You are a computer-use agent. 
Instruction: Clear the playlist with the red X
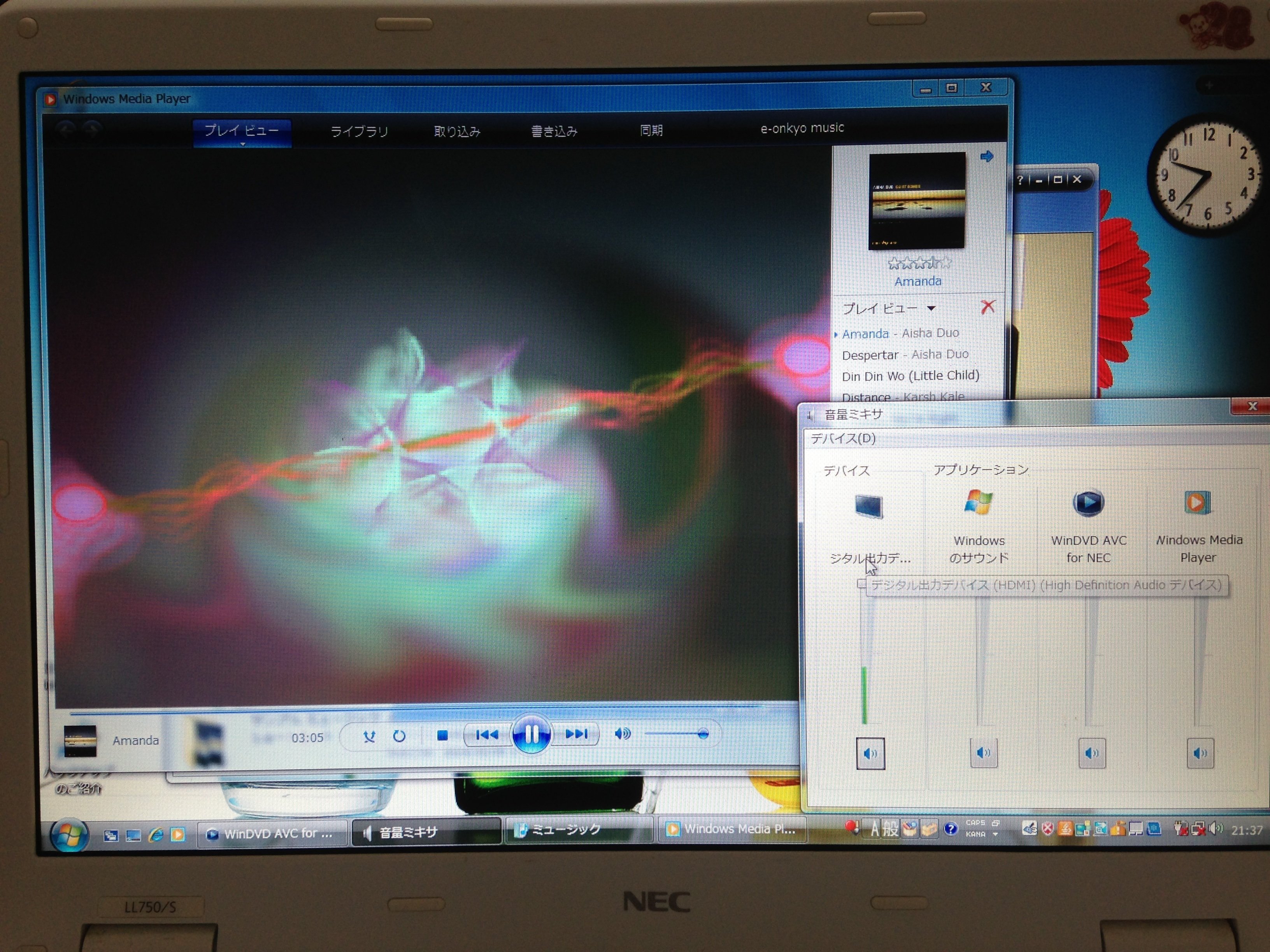pos(988,307)
